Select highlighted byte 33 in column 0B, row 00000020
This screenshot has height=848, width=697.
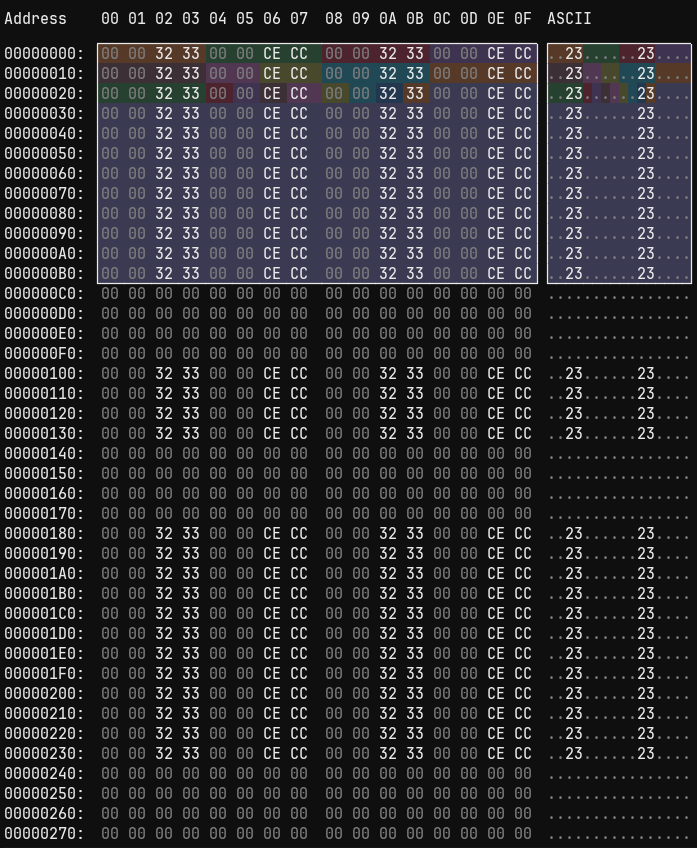tap(415, 94)
